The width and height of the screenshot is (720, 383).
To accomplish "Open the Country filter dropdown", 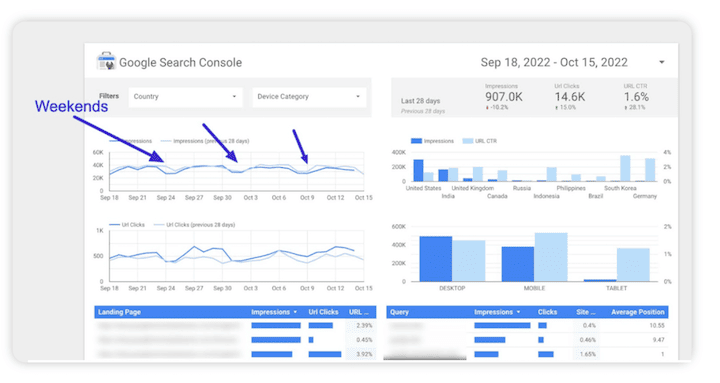I will 185,96.
